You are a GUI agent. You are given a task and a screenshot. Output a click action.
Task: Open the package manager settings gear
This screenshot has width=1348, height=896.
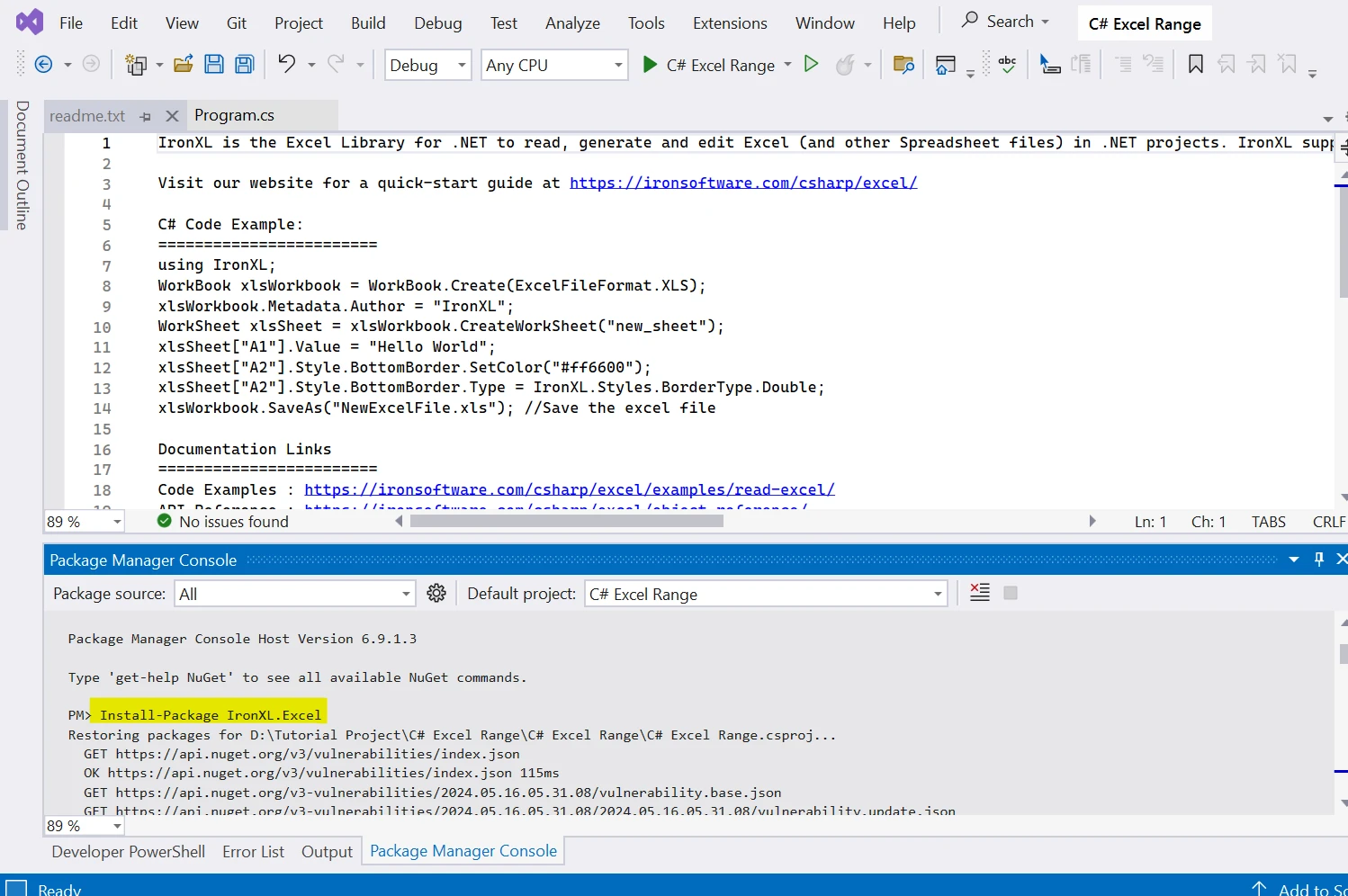(436, 594)
